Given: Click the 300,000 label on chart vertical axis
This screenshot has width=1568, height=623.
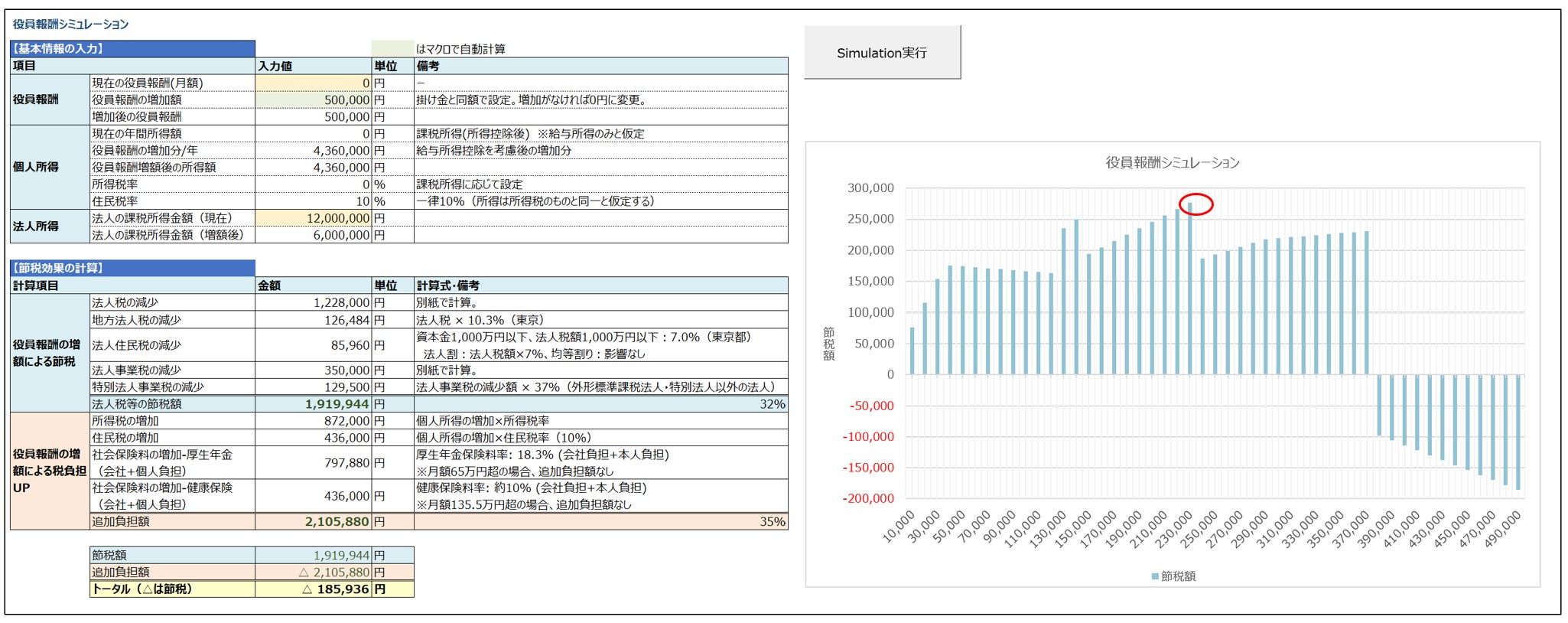Looking at the screenshot, I should [x=870, y=188].
